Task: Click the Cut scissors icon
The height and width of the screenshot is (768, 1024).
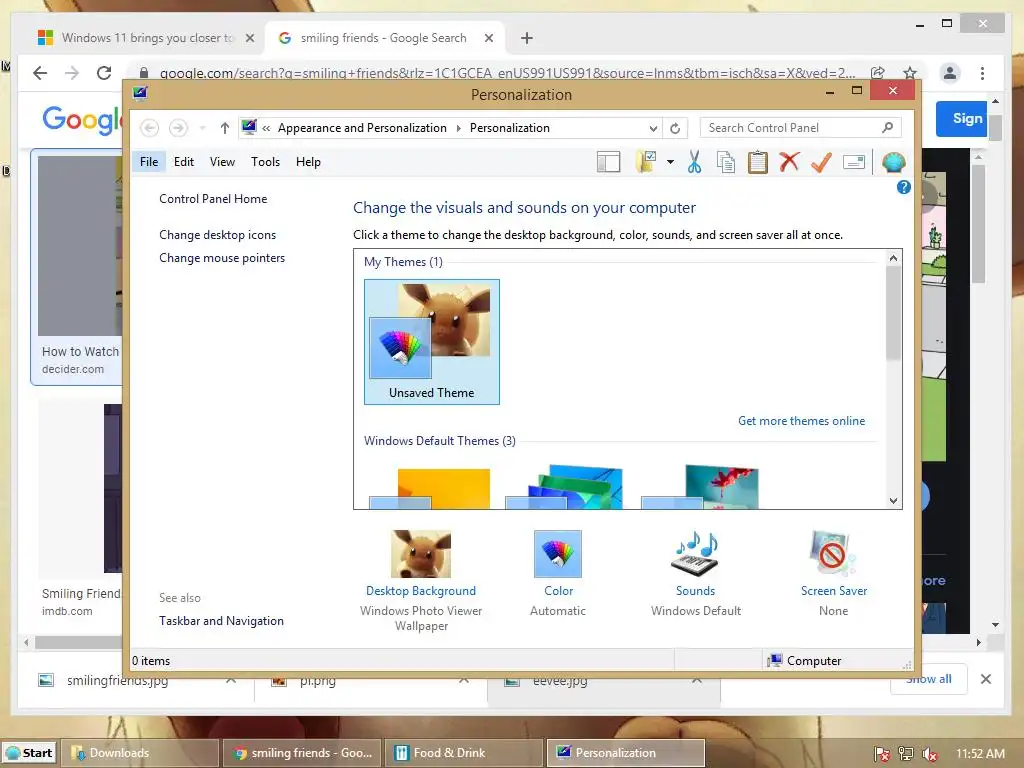Action: (x=694, y=162)
